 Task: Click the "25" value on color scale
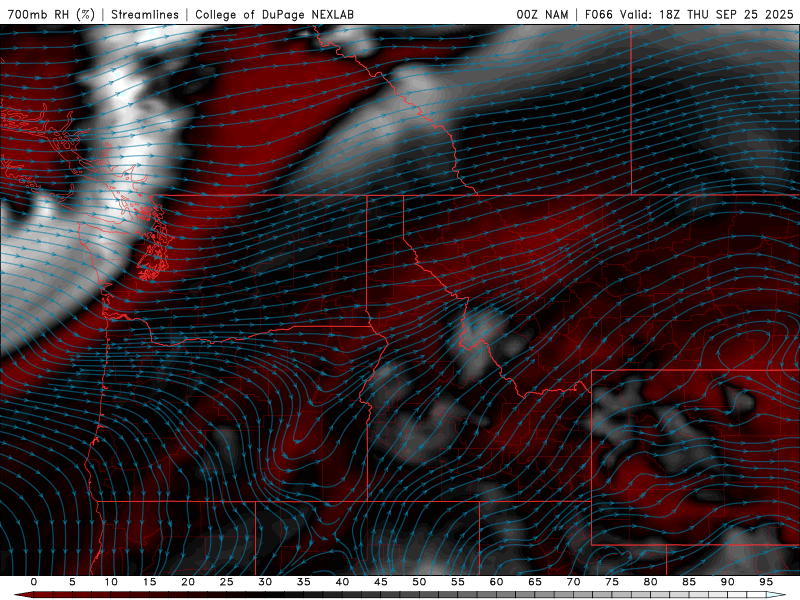(227, 582)
